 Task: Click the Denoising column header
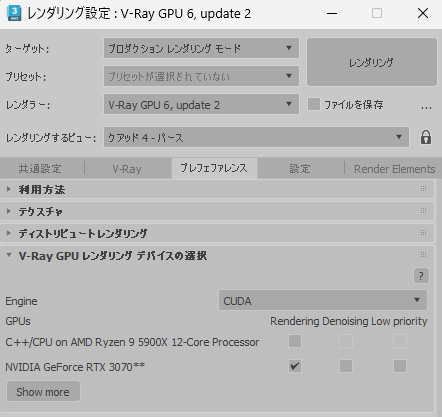[x=345, y=321]
